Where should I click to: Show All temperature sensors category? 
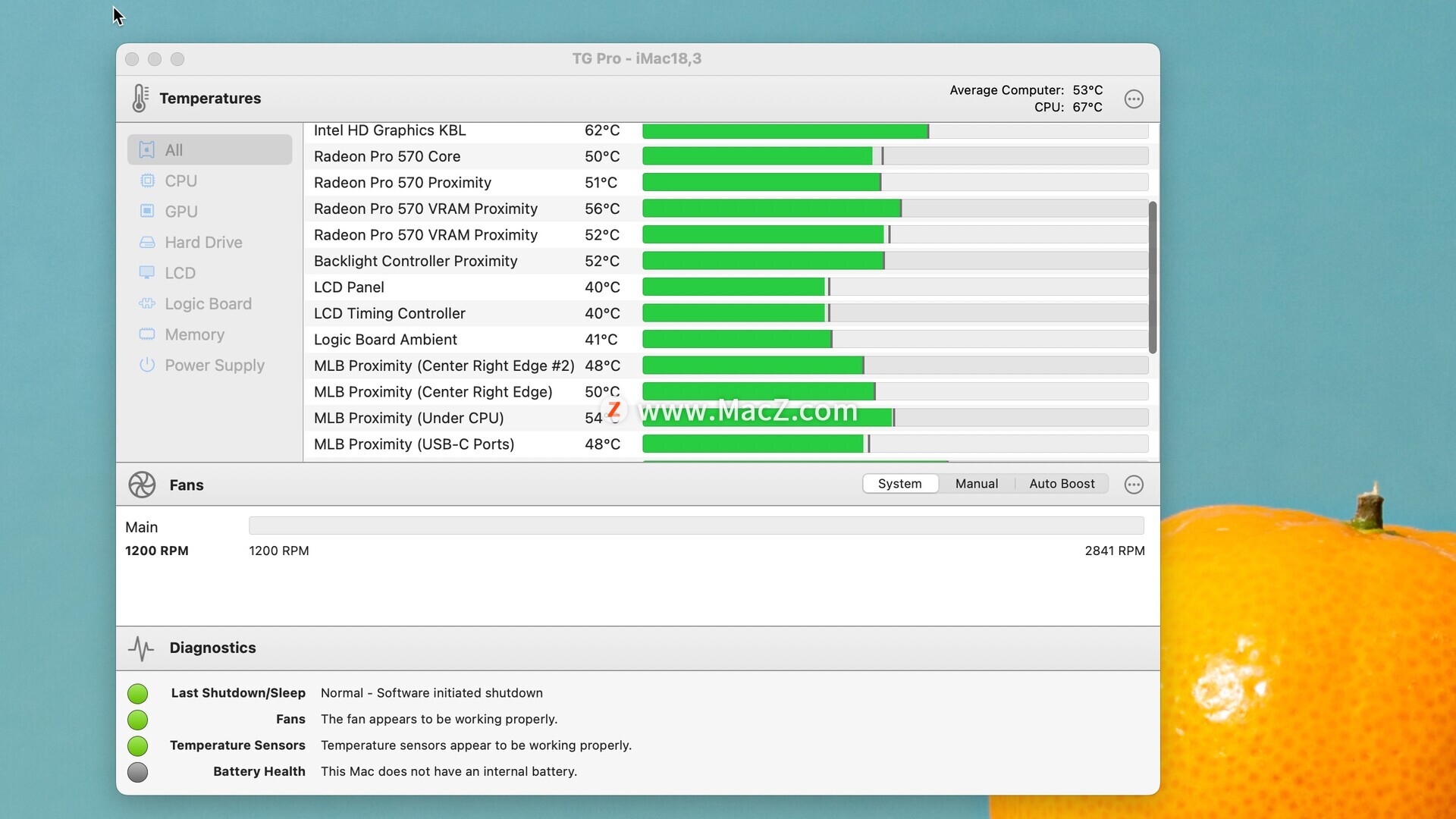click(x=210, y=150)
